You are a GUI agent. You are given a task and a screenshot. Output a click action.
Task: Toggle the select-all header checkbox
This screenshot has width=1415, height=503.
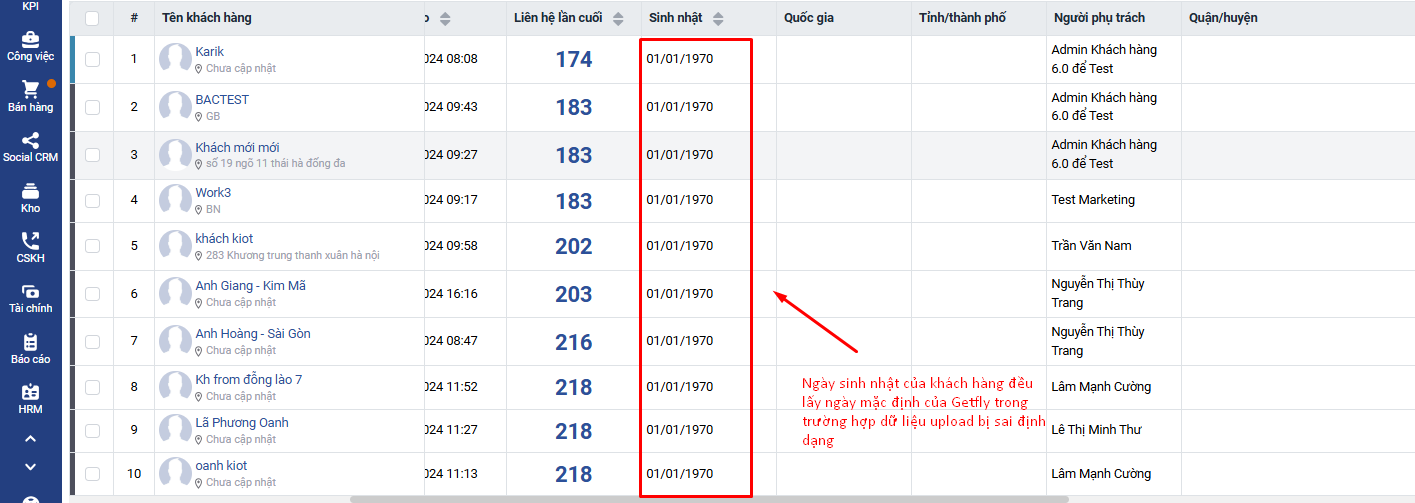92,18
